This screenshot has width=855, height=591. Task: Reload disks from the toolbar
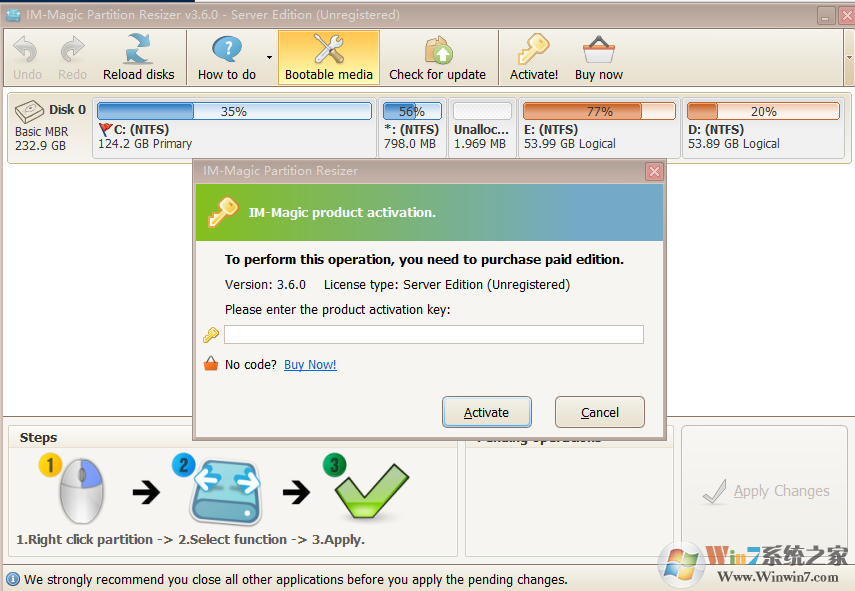pos(139,57)
